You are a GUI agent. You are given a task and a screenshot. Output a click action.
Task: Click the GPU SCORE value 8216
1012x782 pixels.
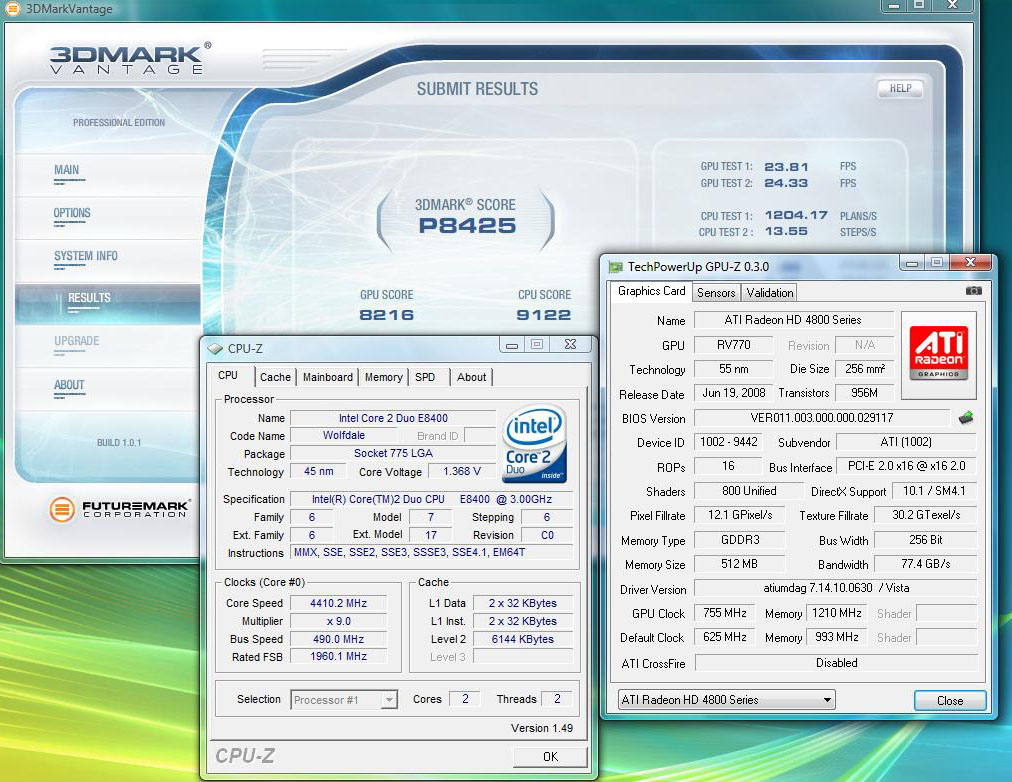point(387,315)
